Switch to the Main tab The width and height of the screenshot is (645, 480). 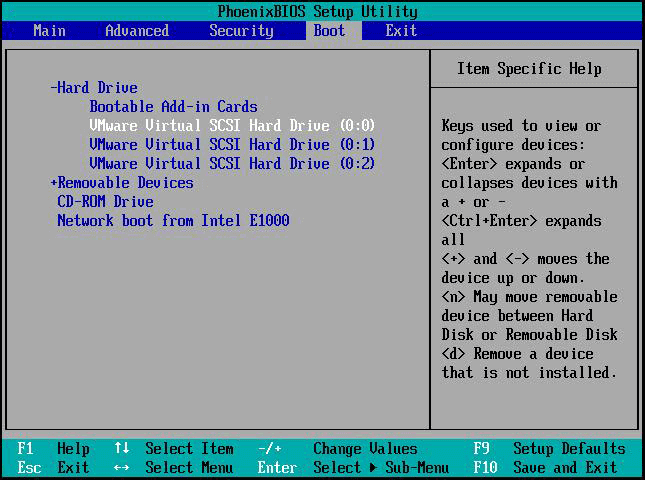pyautogui.click(x=49, y=30)
